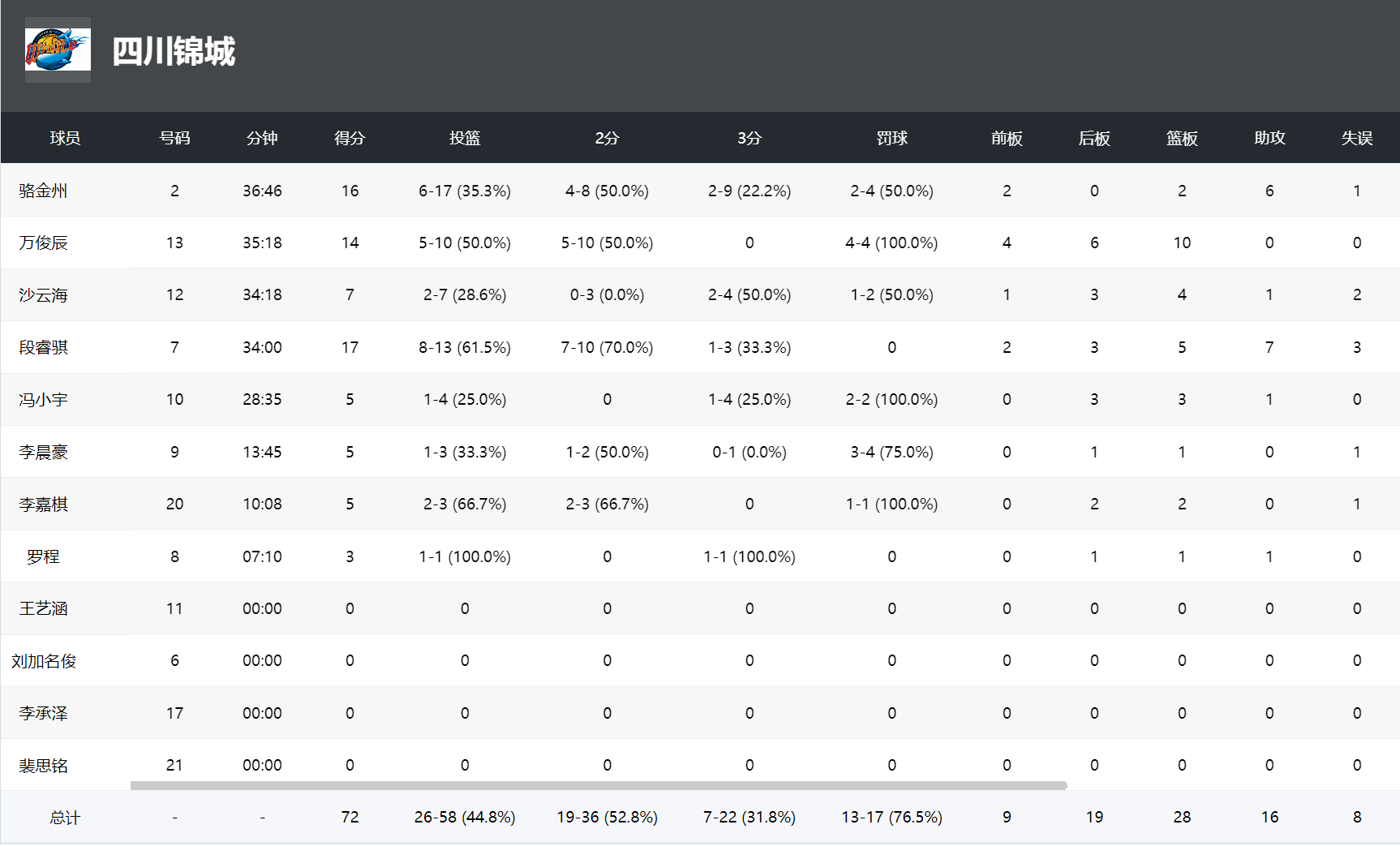Viewport: 1400px width, 846px height.
Task: Select player 段睿骐 name
Action: pos(44,347)
